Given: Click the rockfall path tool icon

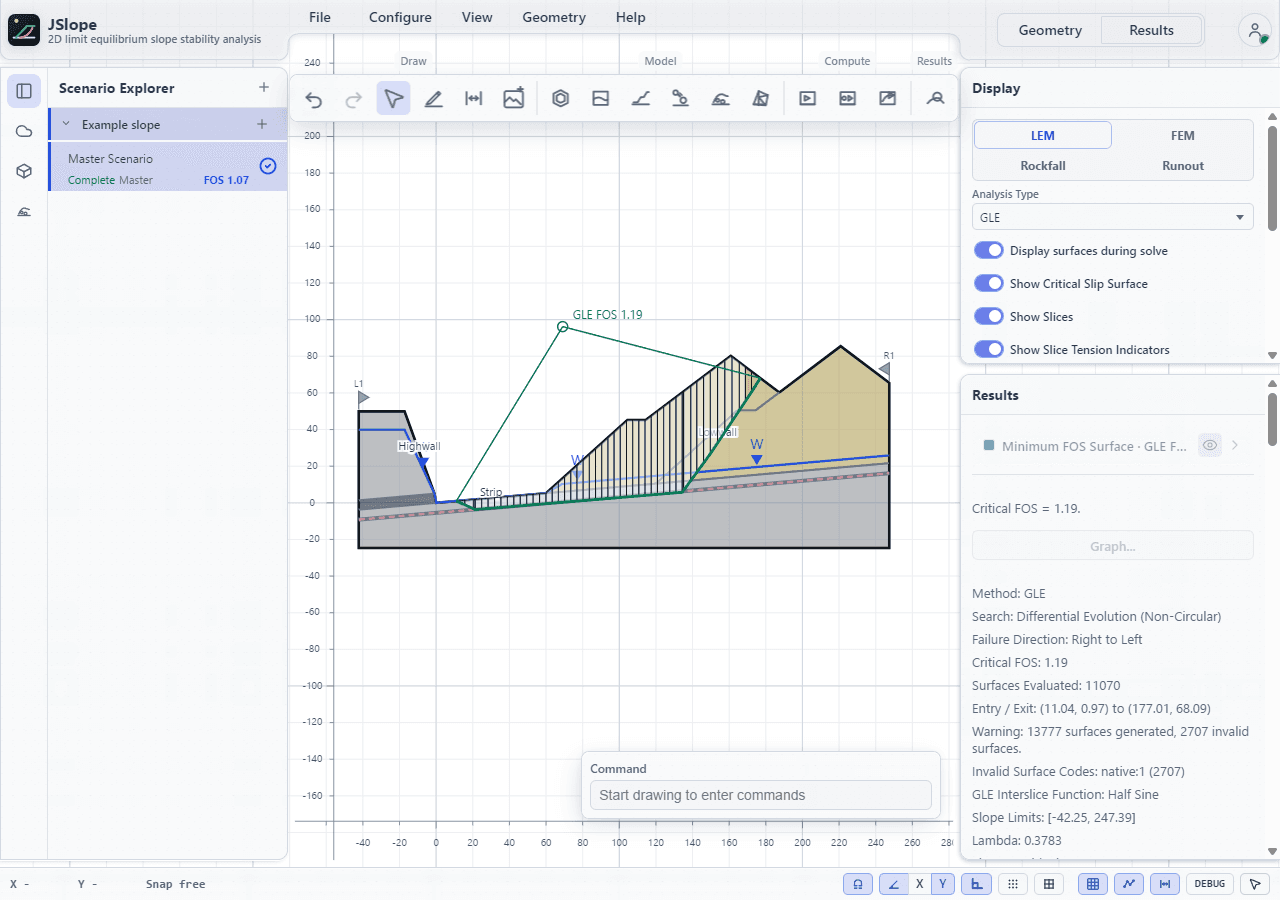Looking at the screenshot, I should (680, 99).
